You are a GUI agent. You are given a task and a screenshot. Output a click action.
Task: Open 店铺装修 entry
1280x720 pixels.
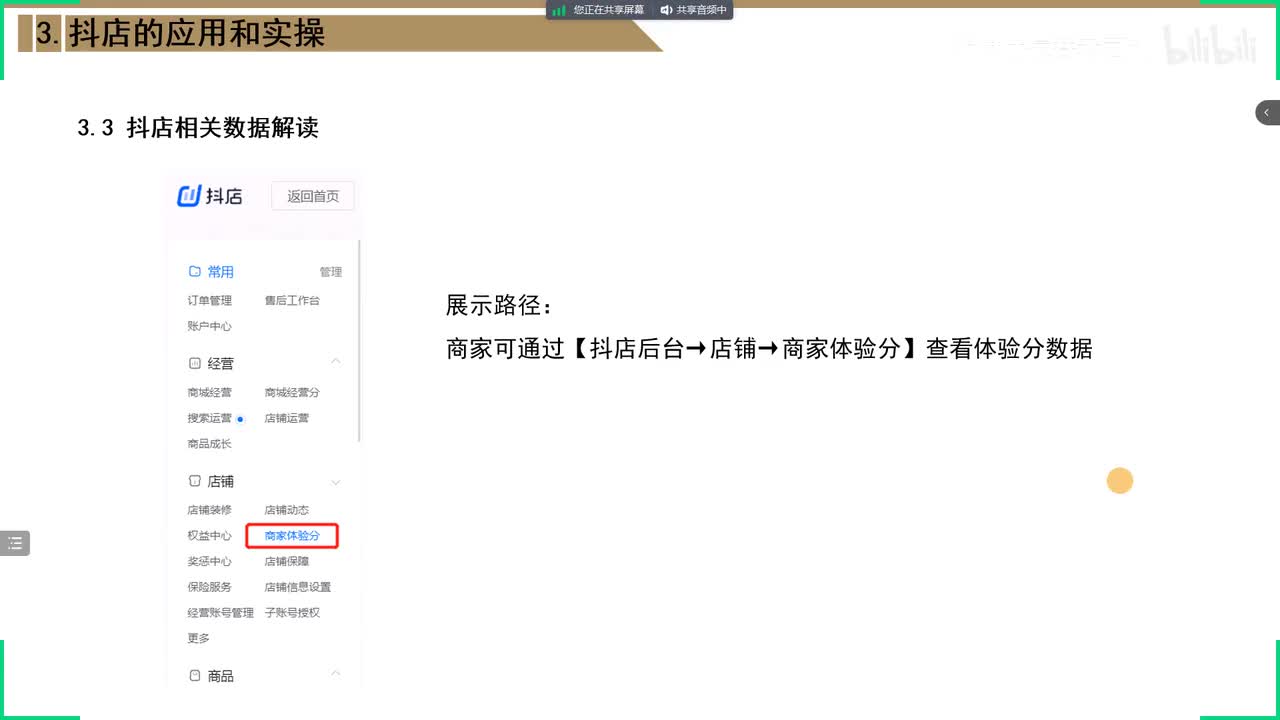tap(209, 510)
